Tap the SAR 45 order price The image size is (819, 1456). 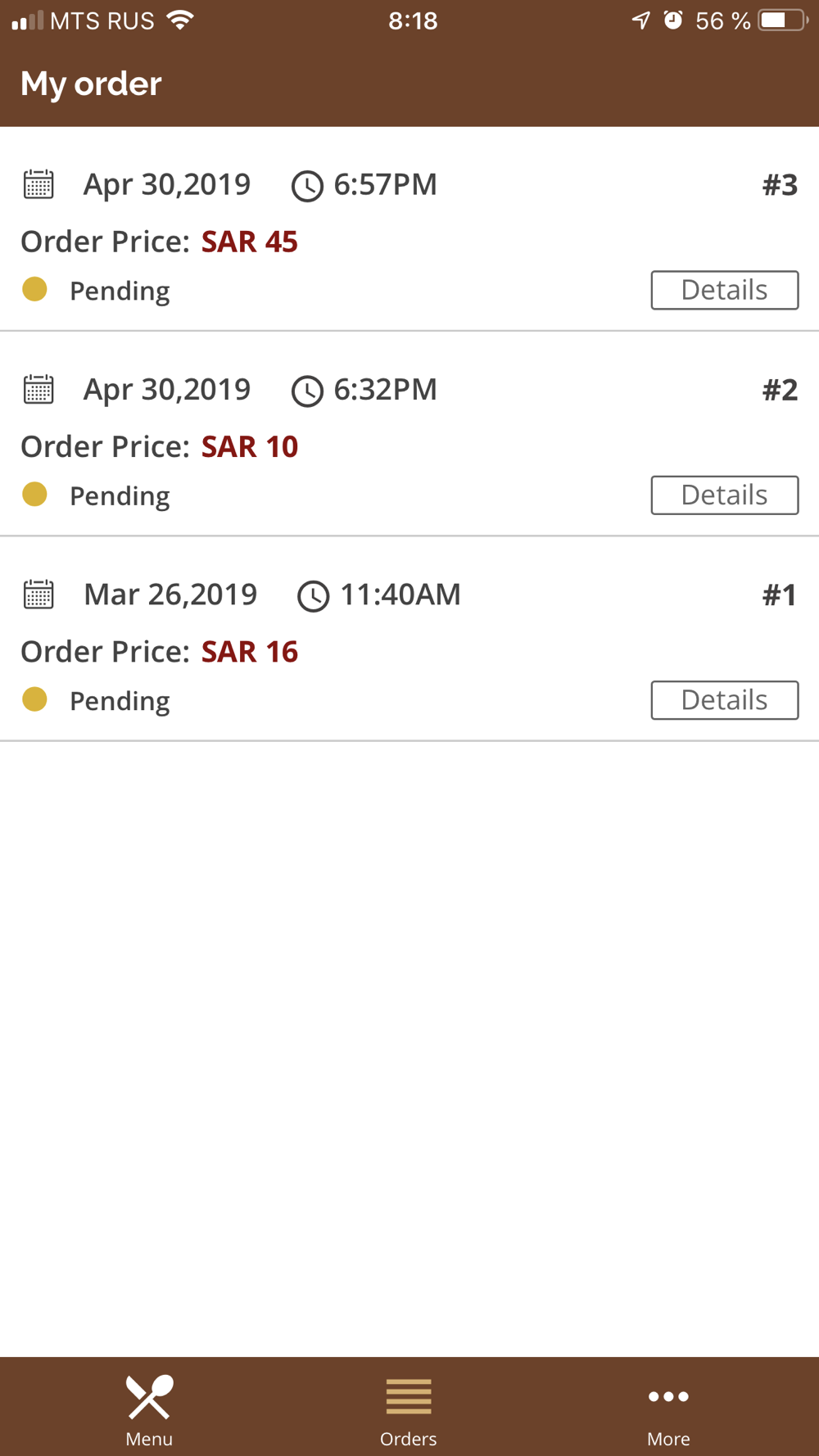pyautogui.click(x=249, y=242)
